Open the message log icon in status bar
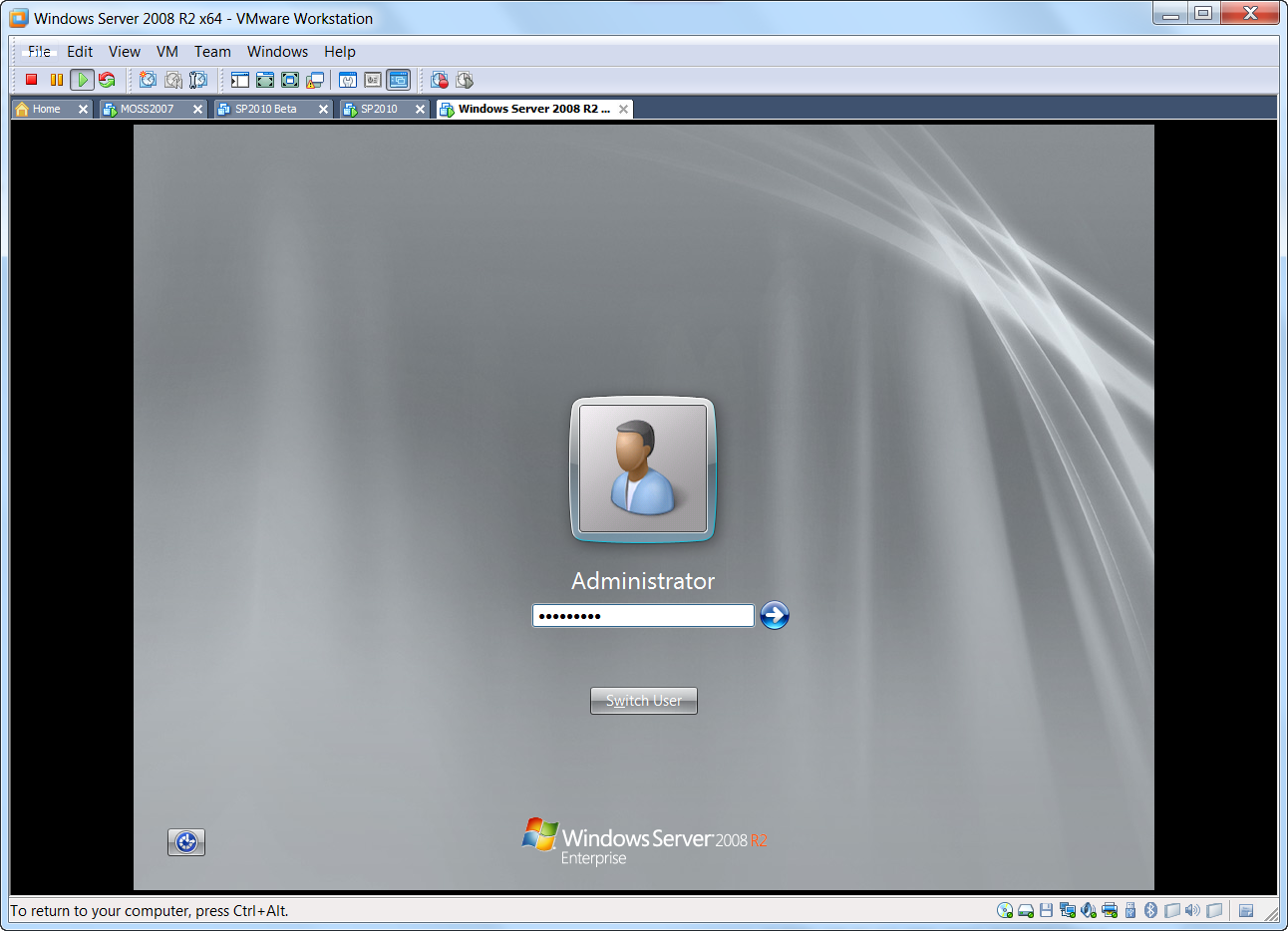Viewport: 1288px width, 931px height. pos(1246,910)
